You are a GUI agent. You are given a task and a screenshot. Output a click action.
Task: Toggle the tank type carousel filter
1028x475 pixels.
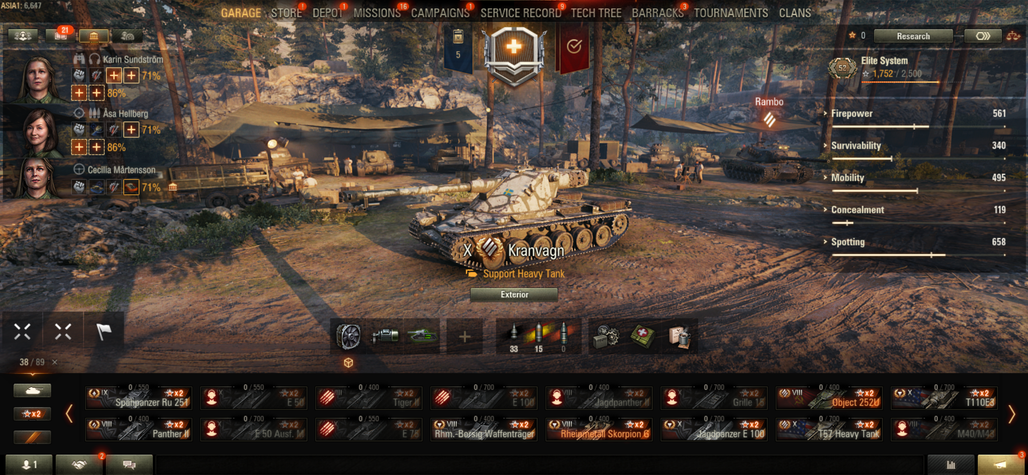(32, 390)
